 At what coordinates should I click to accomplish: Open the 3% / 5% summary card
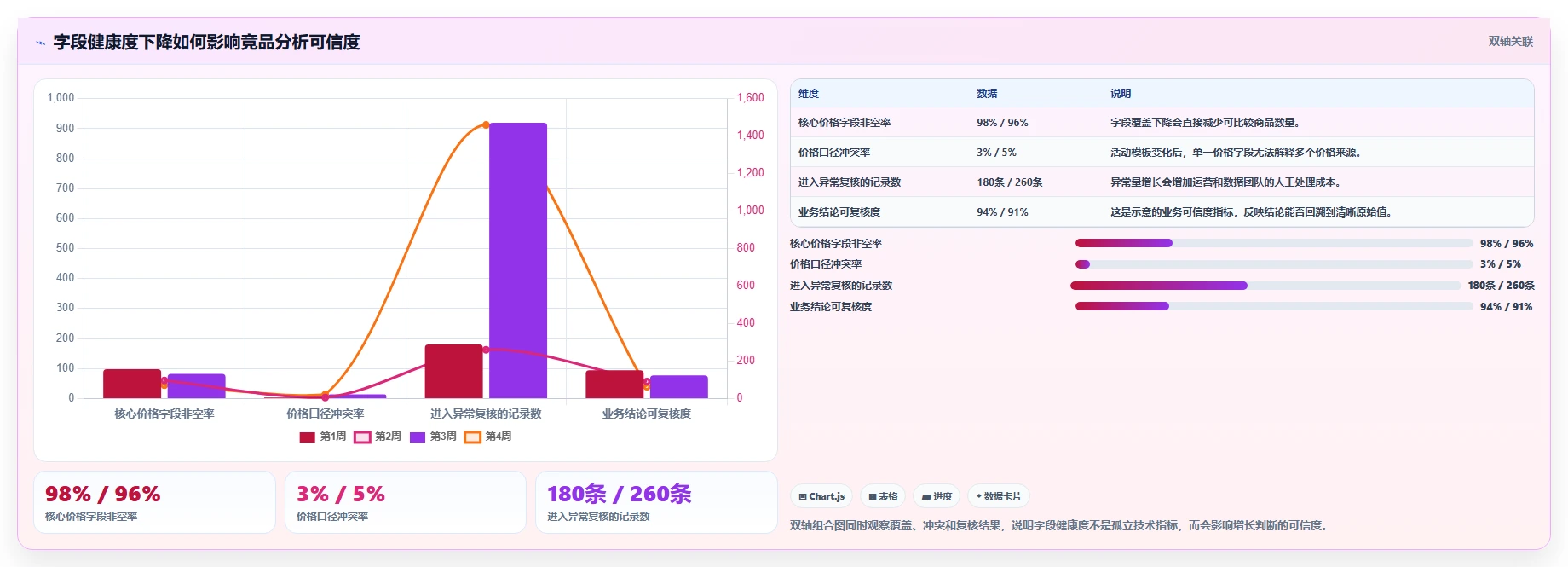click(x=406, y=502)
